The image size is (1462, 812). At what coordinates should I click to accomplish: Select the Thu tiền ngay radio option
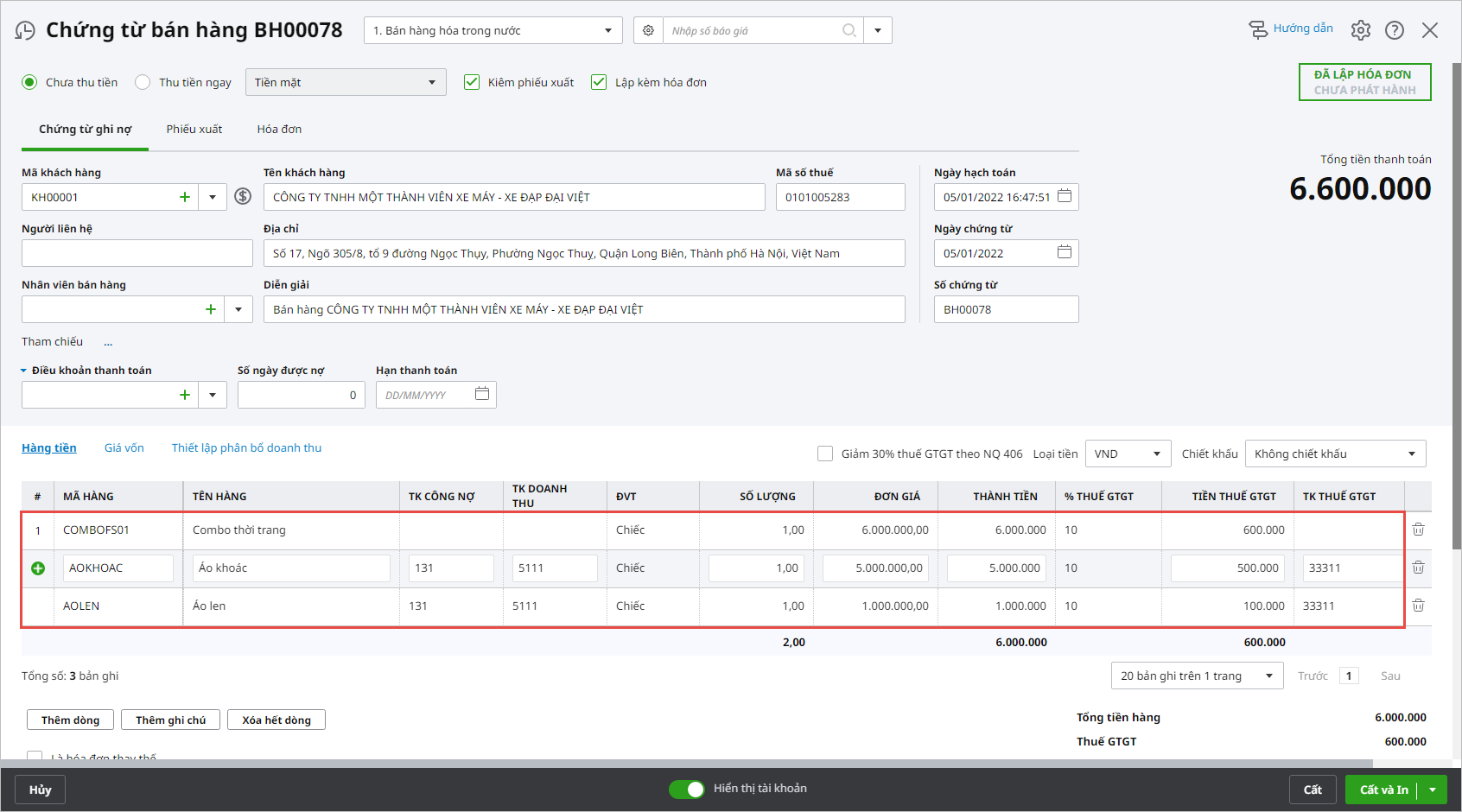[143, 82]
